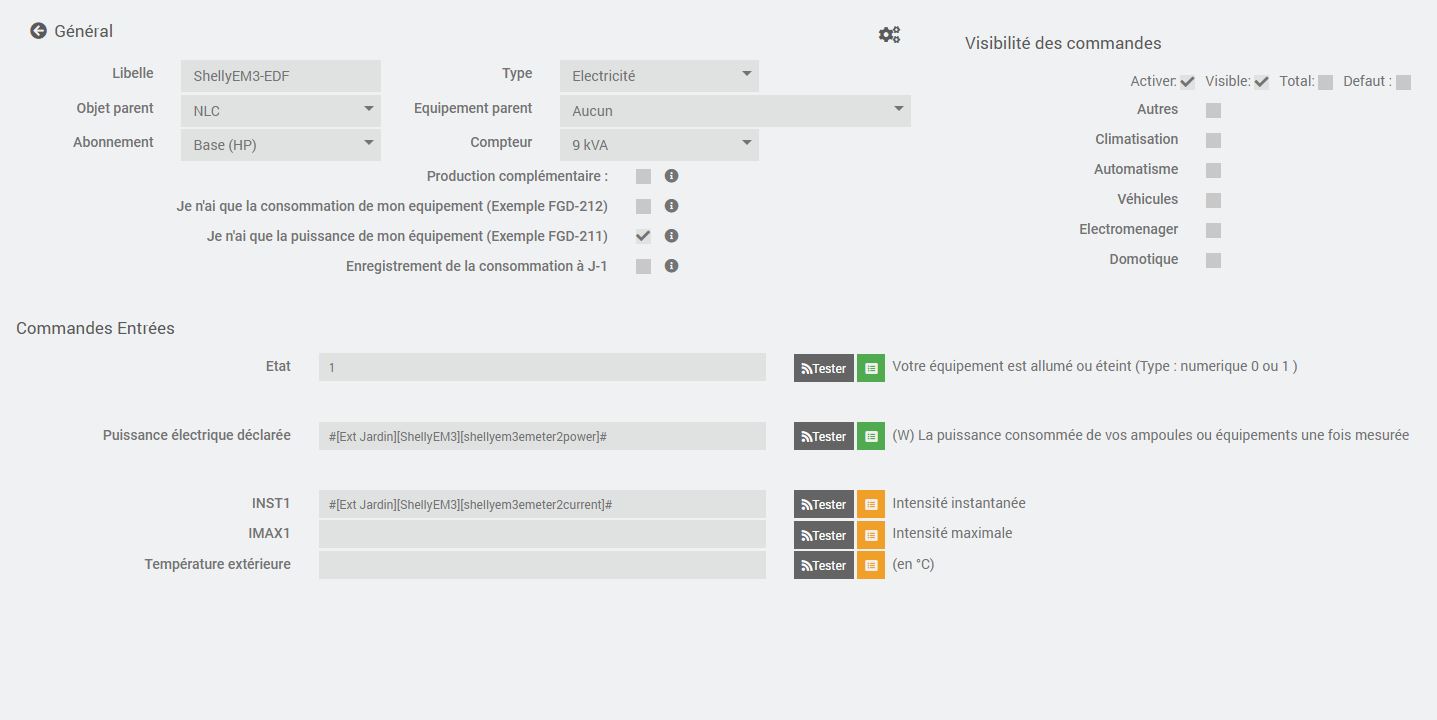1437x720 pixels.
Task: Check the consumption-only FGD-212 option
Action: 643,206
